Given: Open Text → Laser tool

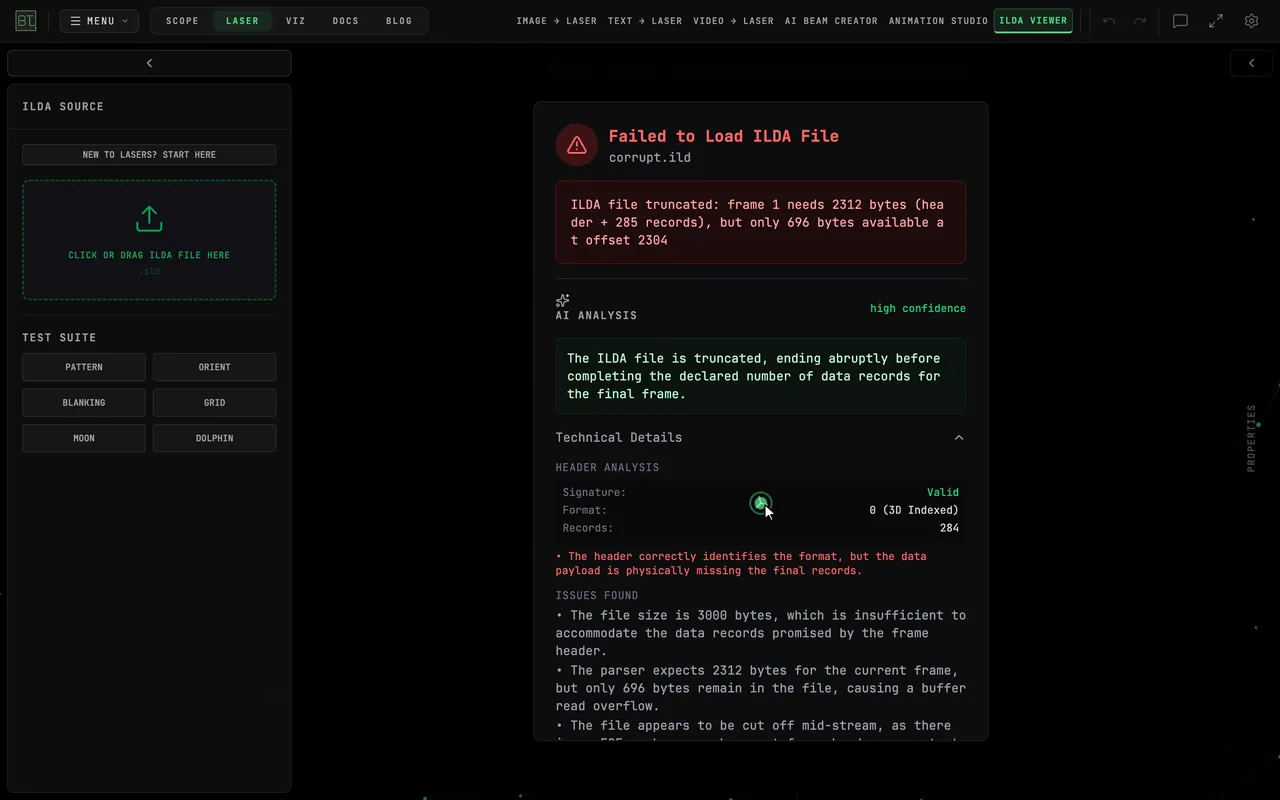Looking at the screenshot, I should point(645,21).
